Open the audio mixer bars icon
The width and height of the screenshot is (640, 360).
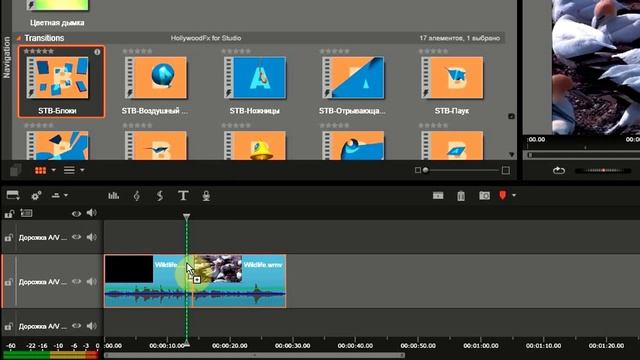click(x=113, y=196)
